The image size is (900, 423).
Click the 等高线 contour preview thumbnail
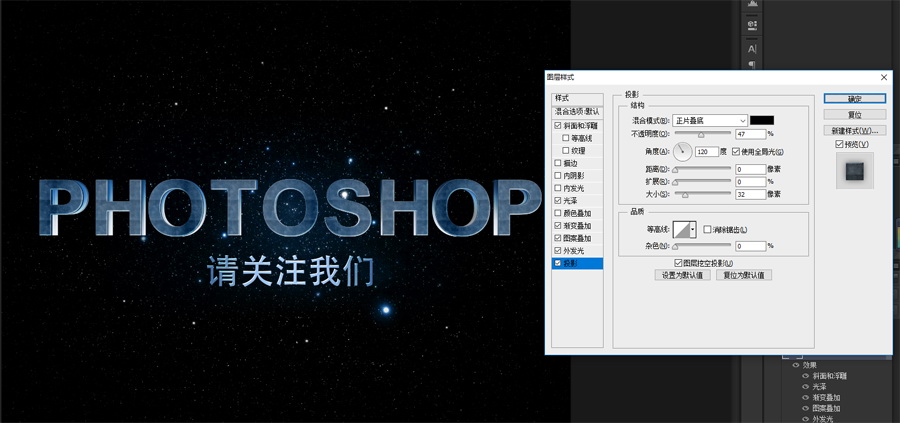[681, 230]
